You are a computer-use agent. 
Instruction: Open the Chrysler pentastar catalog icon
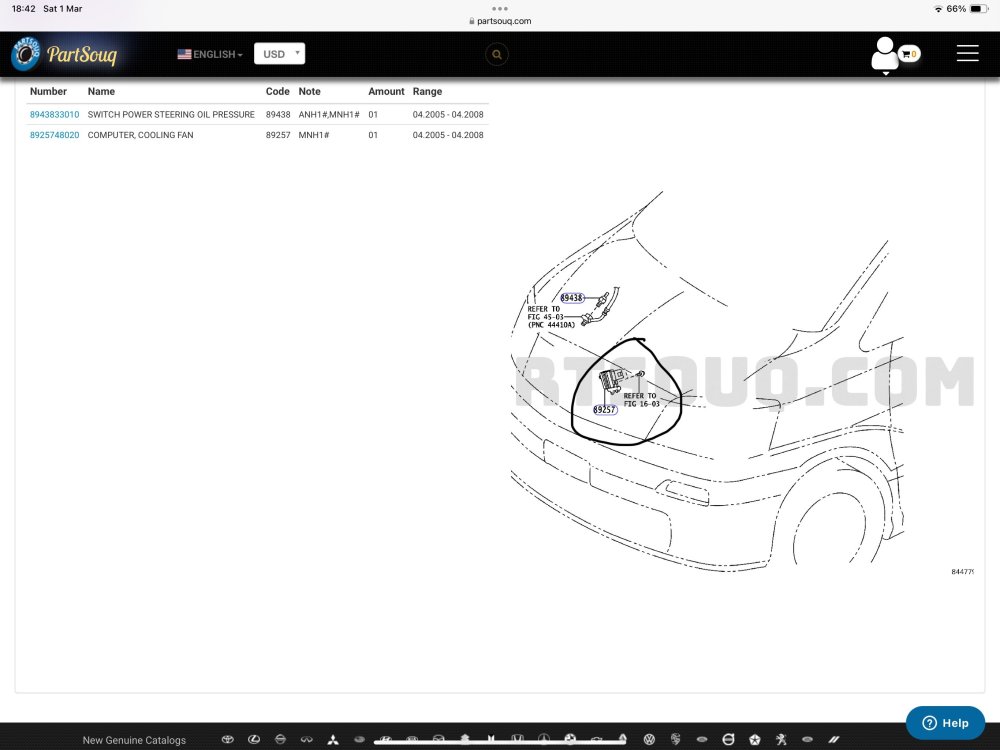(754, 740)
